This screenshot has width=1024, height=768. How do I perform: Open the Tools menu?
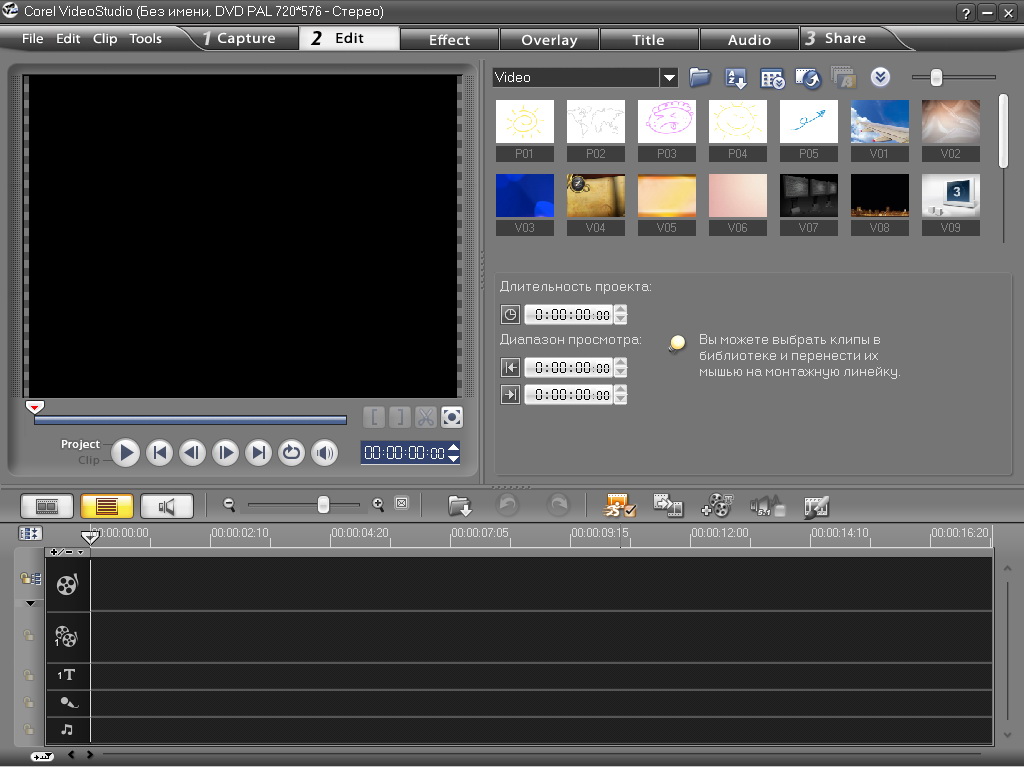[x=145, y=39]
